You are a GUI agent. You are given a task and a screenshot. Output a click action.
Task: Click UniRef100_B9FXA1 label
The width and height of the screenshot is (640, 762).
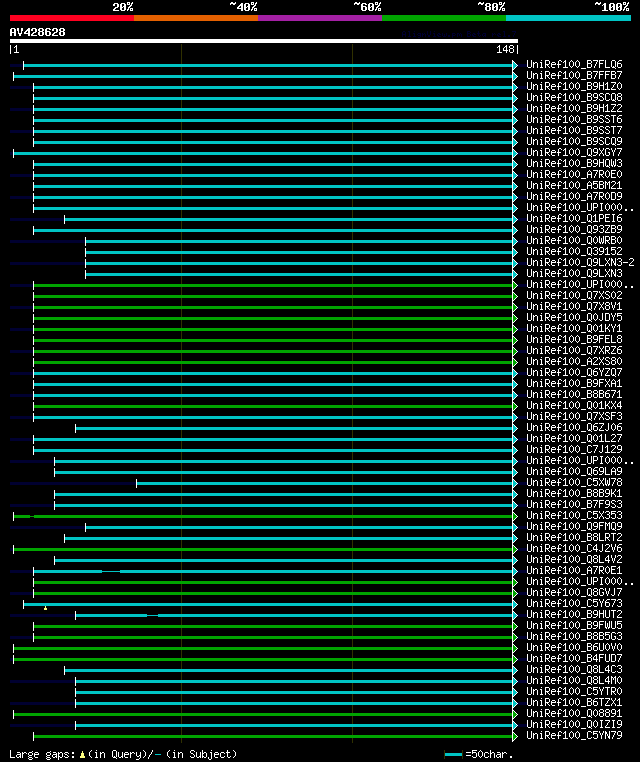(x=574, y=384)
